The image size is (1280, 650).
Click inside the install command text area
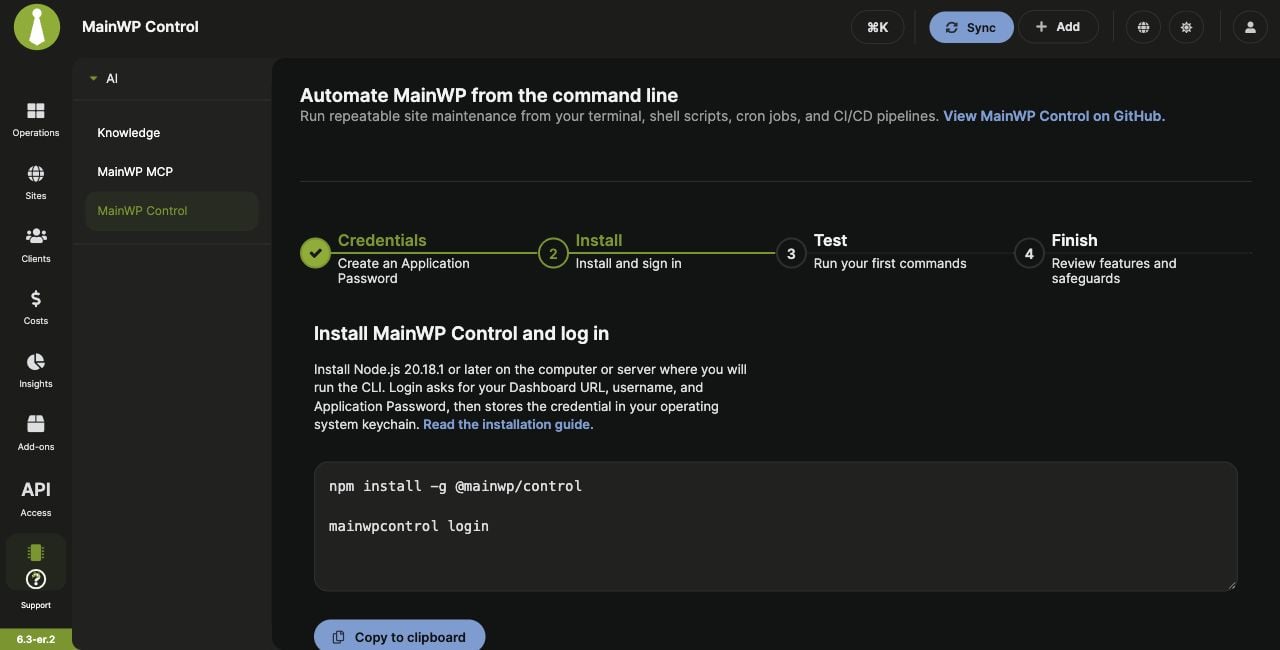tap(775, 526)
